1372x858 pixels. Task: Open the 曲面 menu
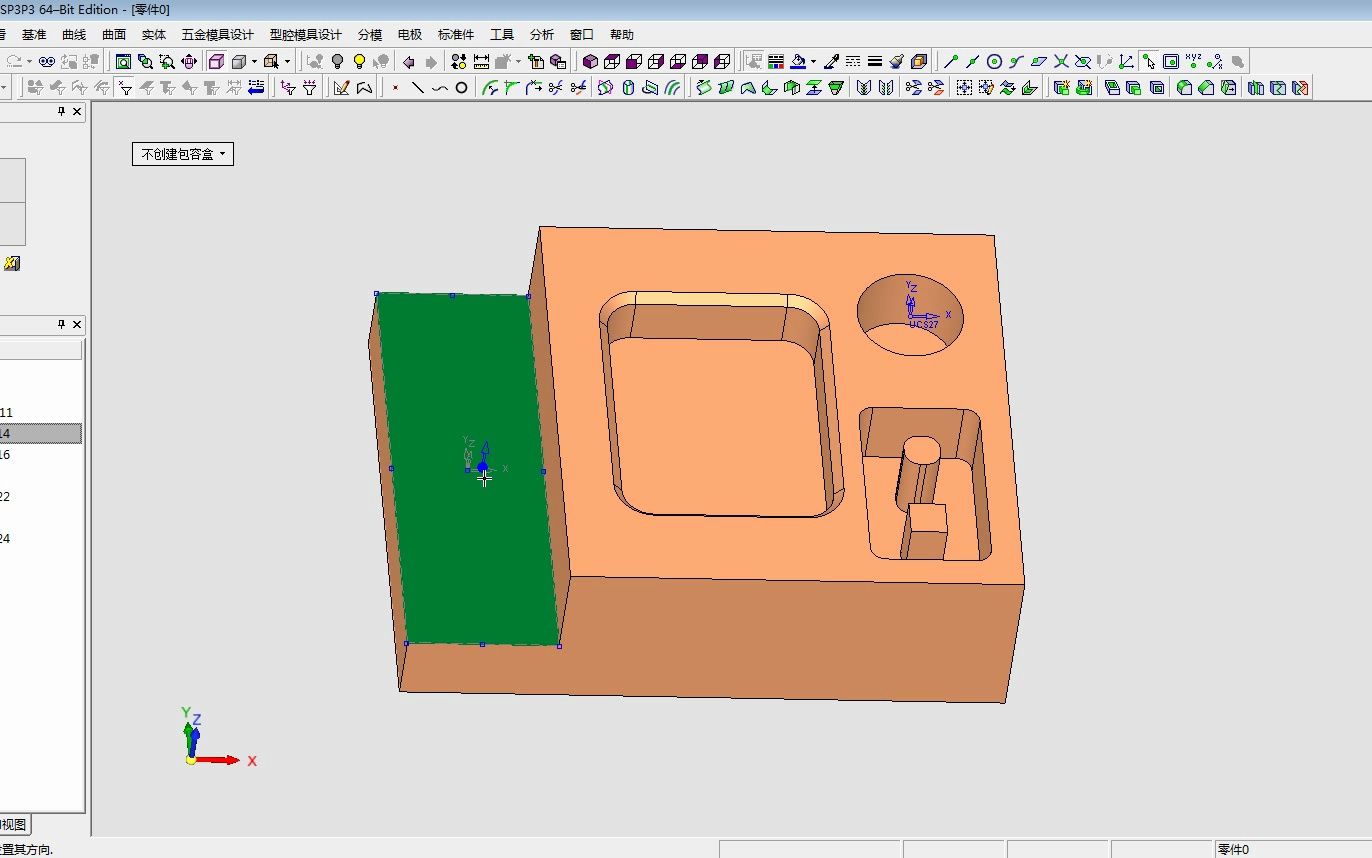pyautogui.click(x=114, y=35)
